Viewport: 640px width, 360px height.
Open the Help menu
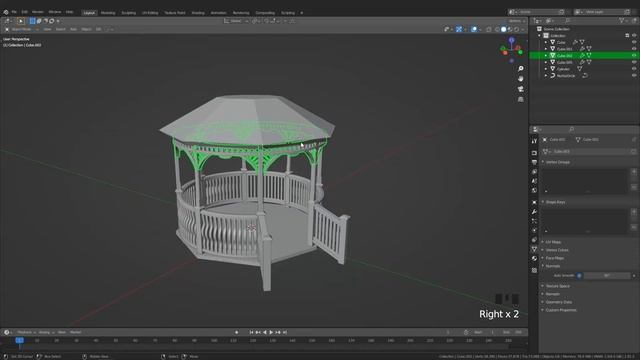[70, 12]
